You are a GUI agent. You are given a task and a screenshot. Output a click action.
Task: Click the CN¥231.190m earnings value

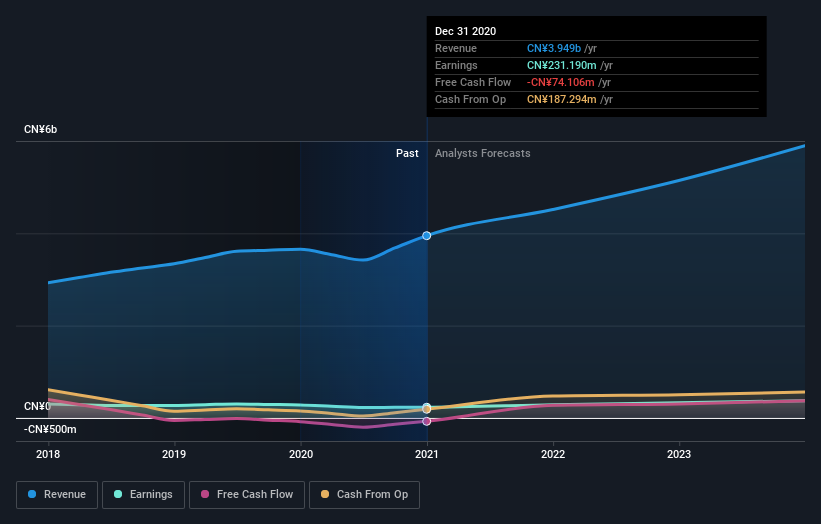click(x=561, y=65)
